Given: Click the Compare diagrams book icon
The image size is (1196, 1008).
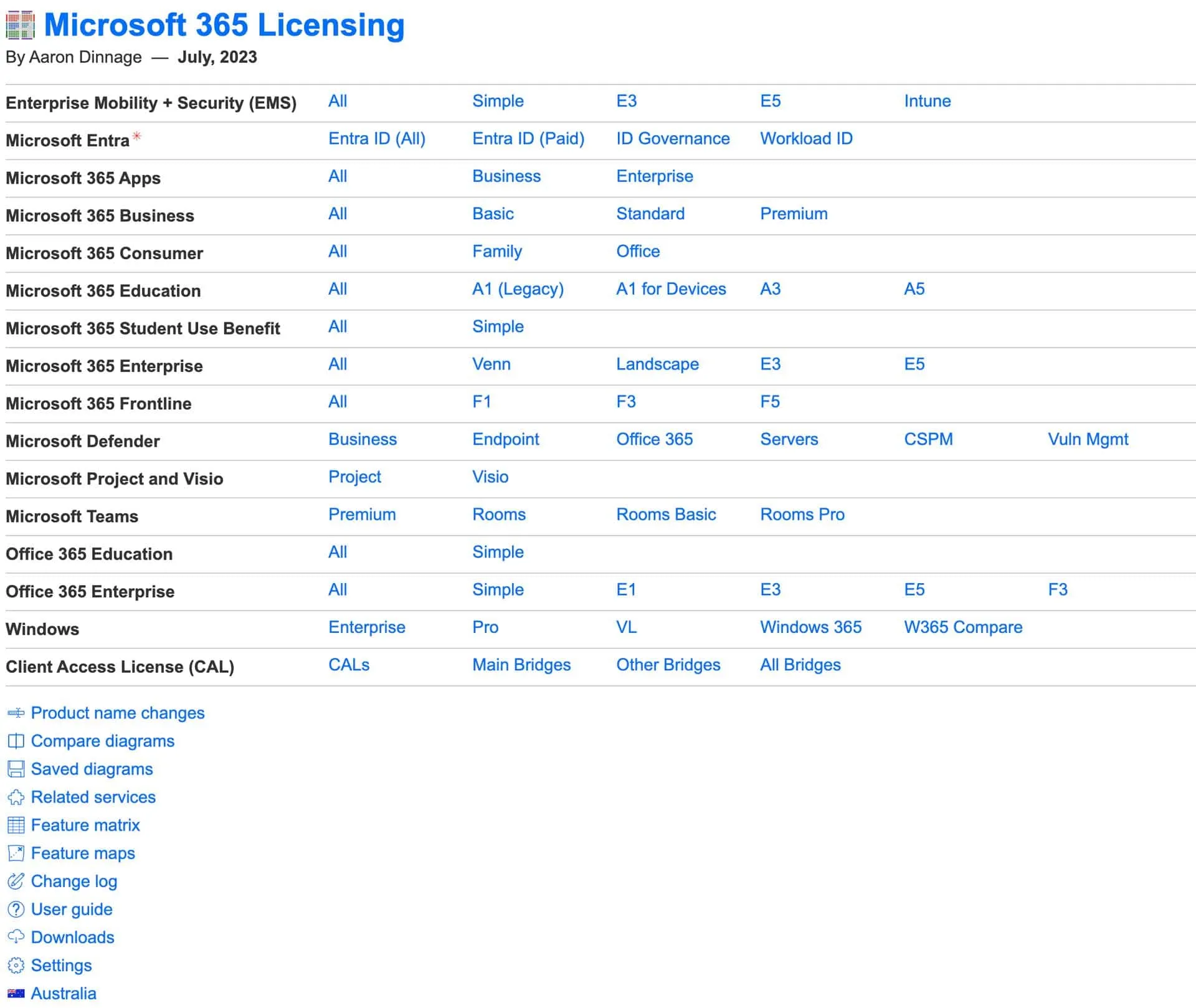Looking at the screenshot, I should (16, 741).
